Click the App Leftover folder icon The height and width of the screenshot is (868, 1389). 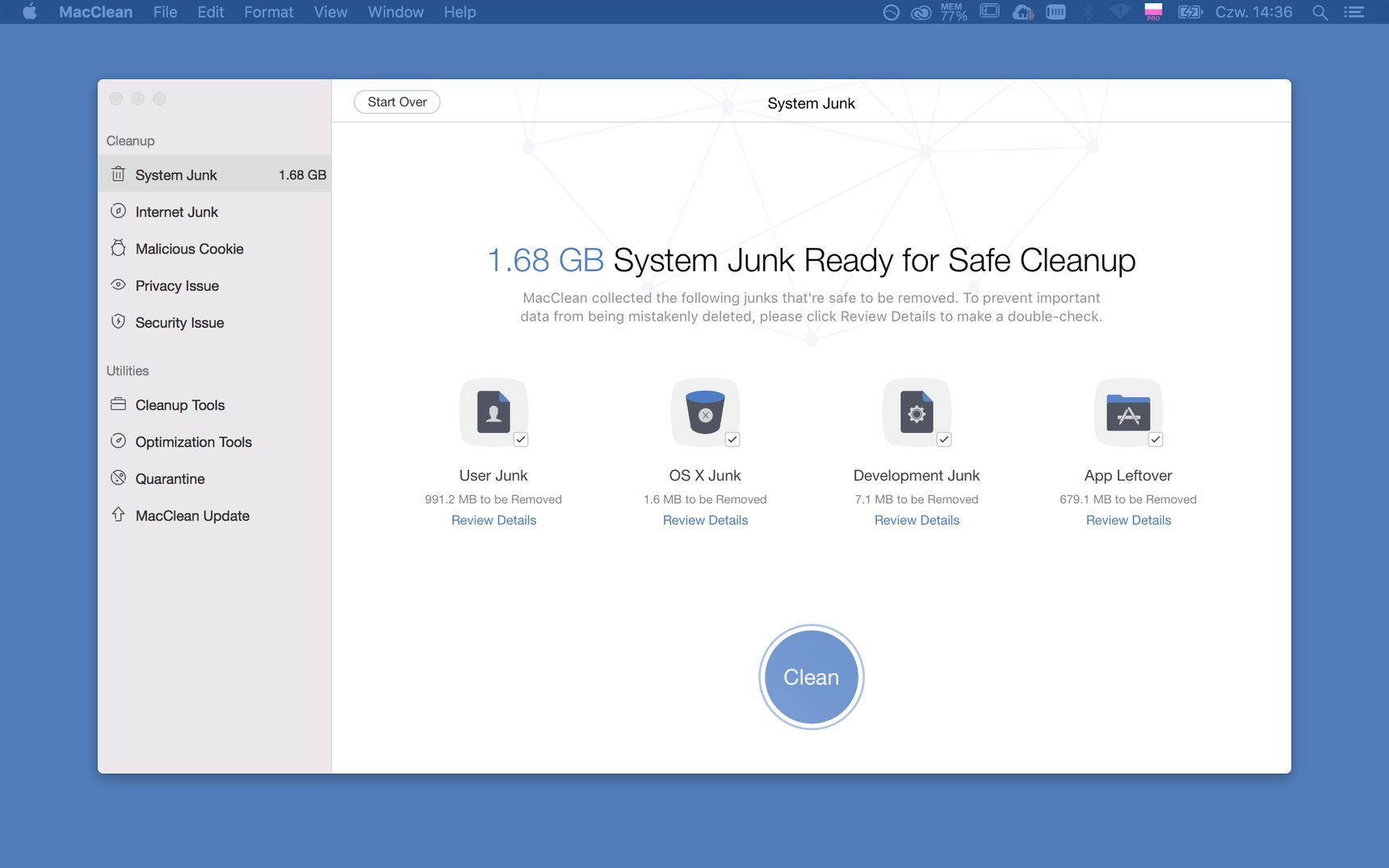tap(1128, 412)
